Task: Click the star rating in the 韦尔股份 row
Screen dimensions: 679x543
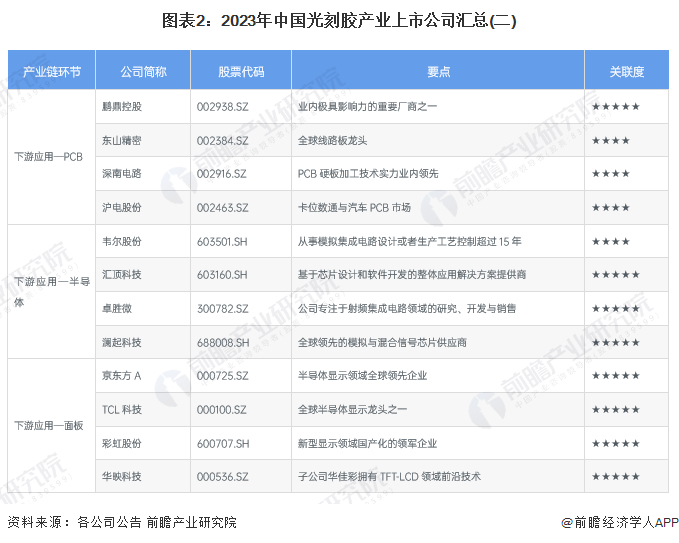Action: click(x=611, y=241)
